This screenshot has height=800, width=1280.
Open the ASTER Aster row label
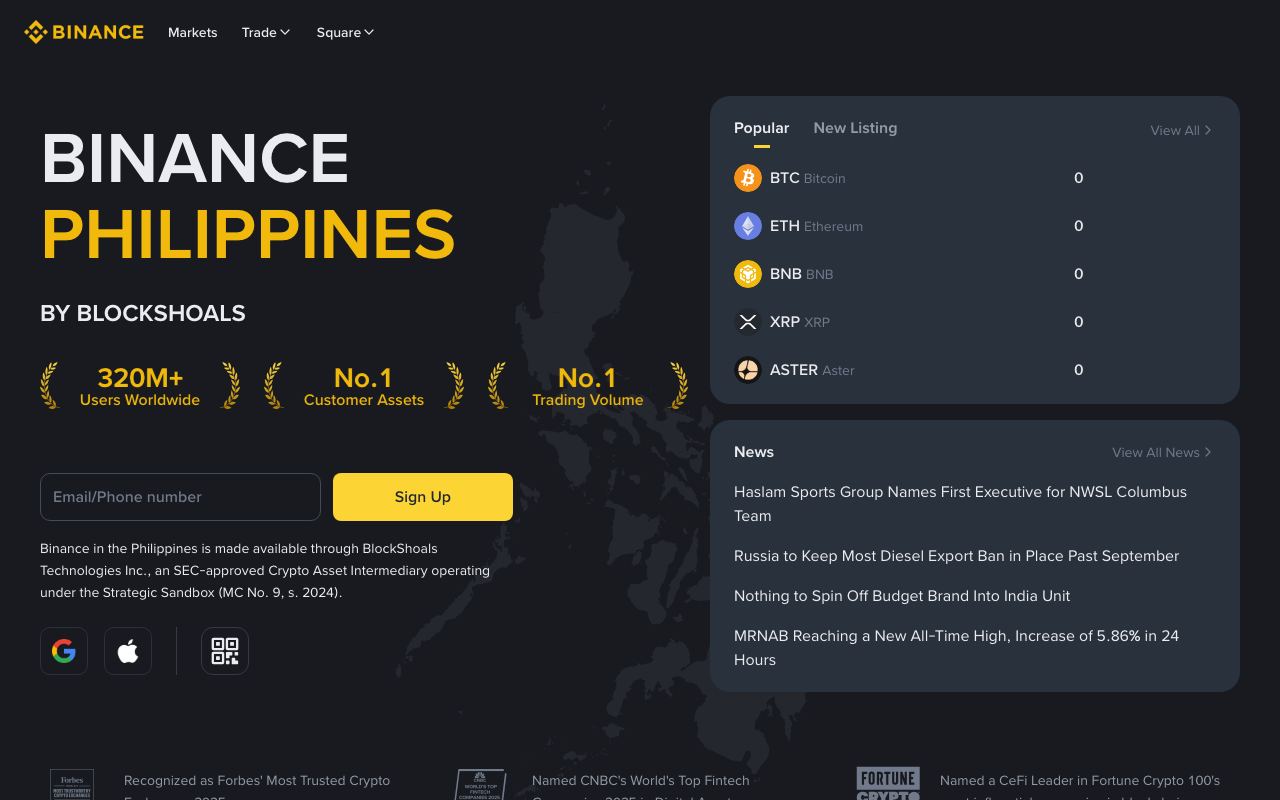tap(812, 370)
